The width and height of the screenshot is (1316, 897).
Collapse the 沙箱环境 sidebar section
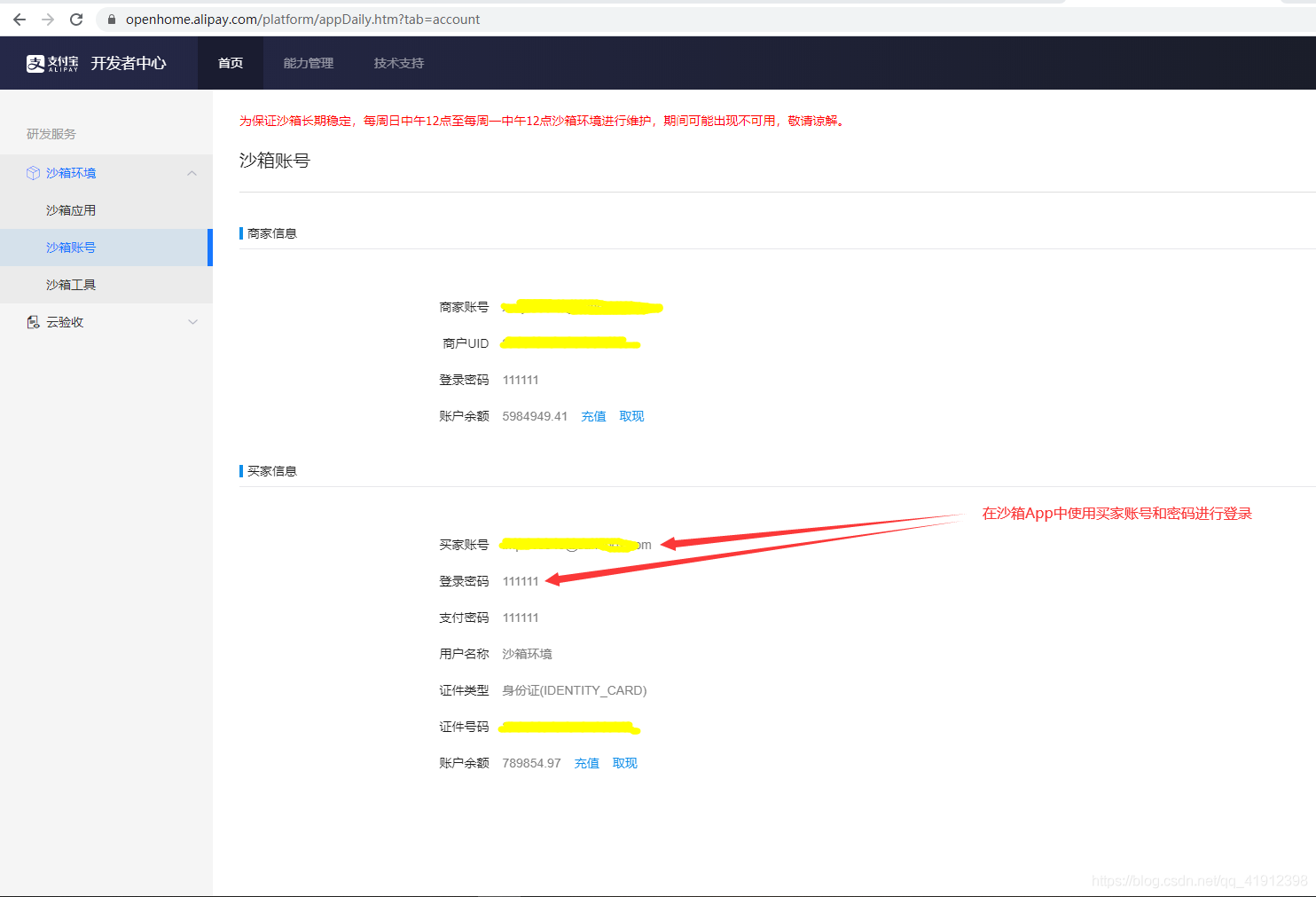[192, 173]
